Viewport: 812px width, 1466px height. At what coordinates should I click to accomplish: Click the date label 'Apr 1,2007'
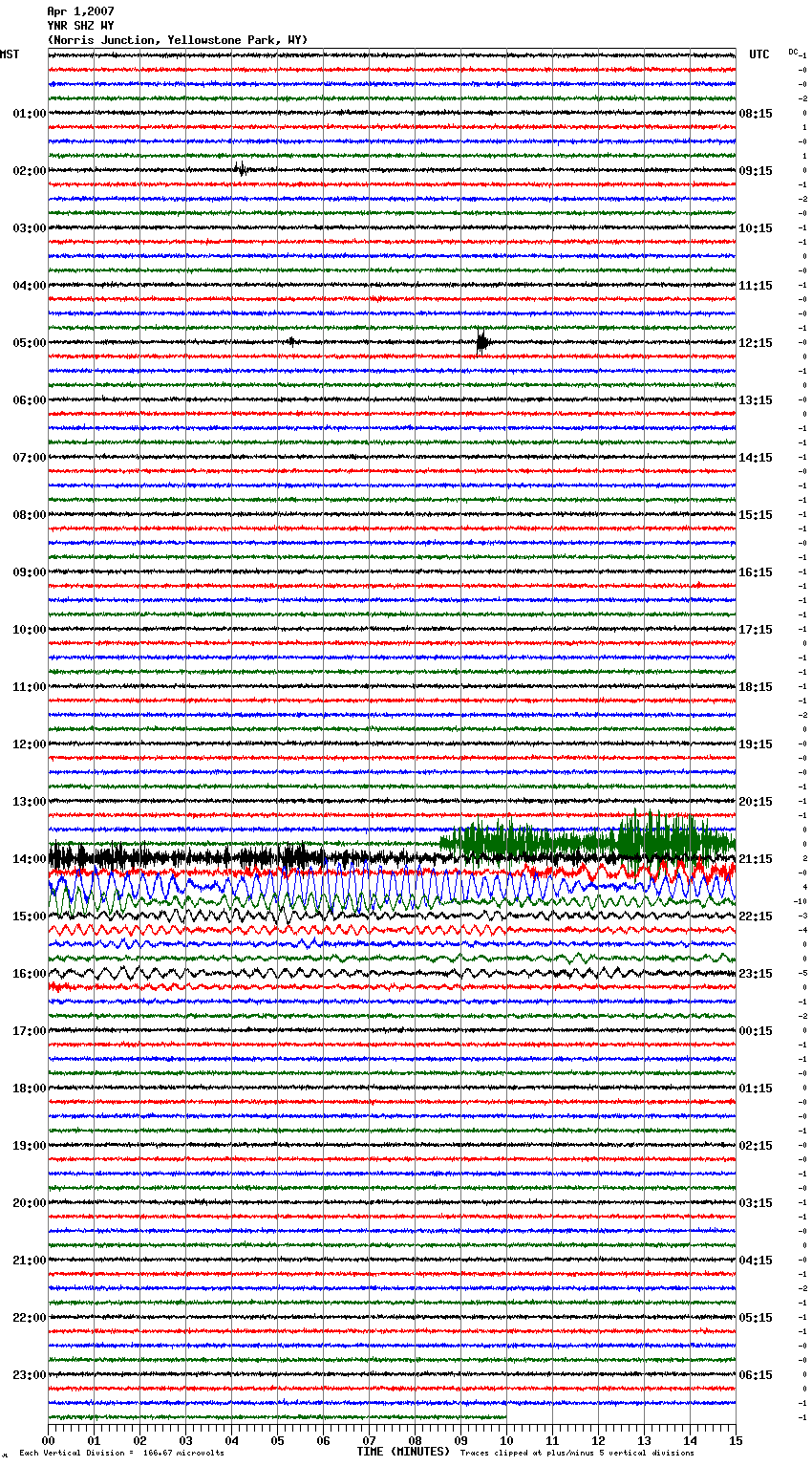pos(80,11)
